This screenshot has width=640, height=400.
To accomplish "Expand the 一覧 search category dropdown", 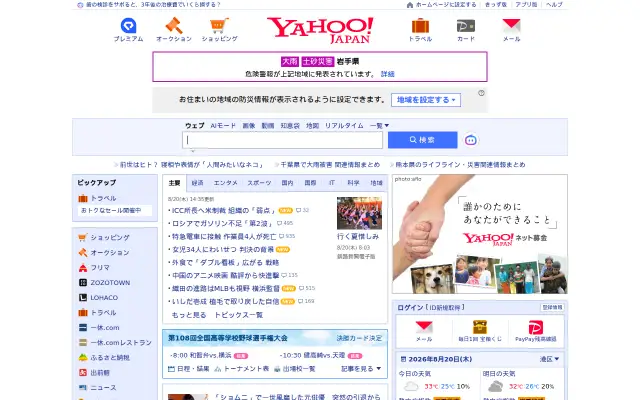I will click(379, 126).
